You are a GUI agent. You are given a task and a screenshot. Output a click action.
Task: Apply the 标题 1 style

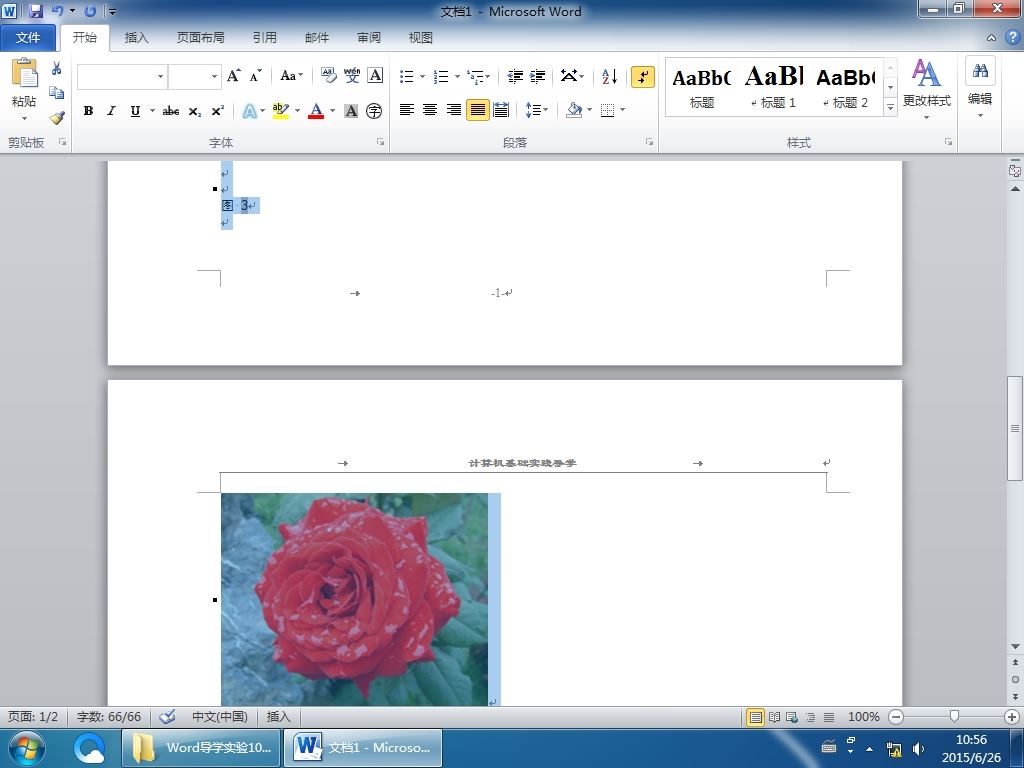pyautogui.click(x=774, y=88)
